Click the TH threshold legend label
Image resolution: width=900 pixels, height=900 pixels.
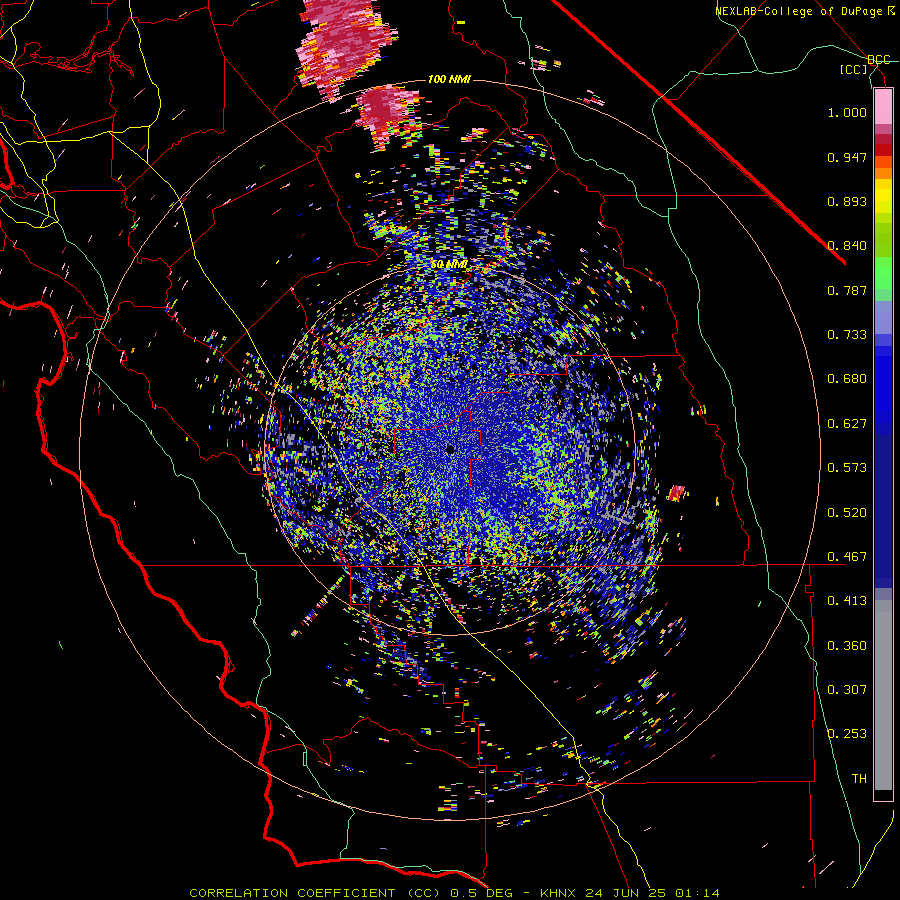pos(859,779)
